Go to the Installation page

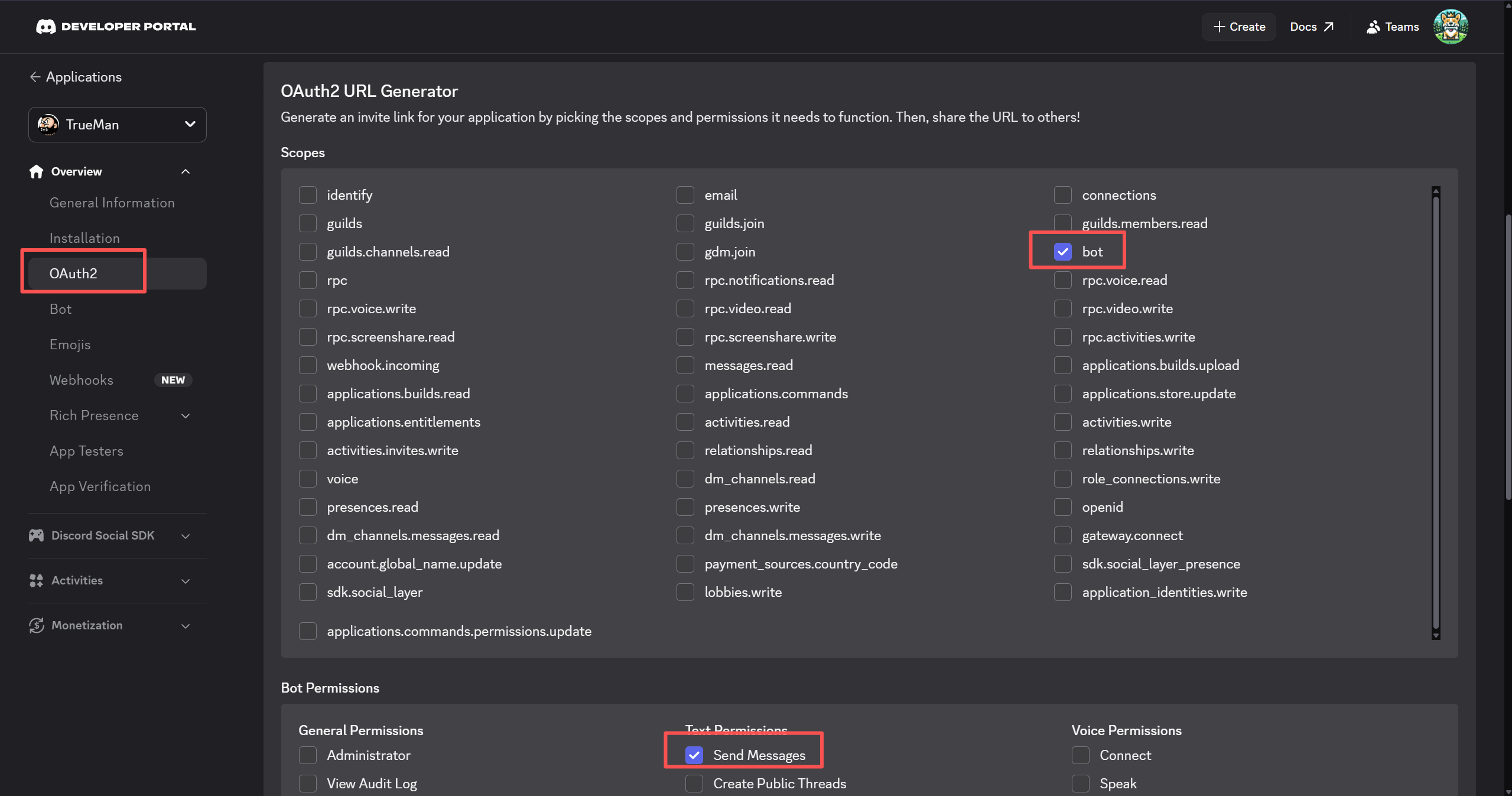pyautogui.click(x=84, y=238)
